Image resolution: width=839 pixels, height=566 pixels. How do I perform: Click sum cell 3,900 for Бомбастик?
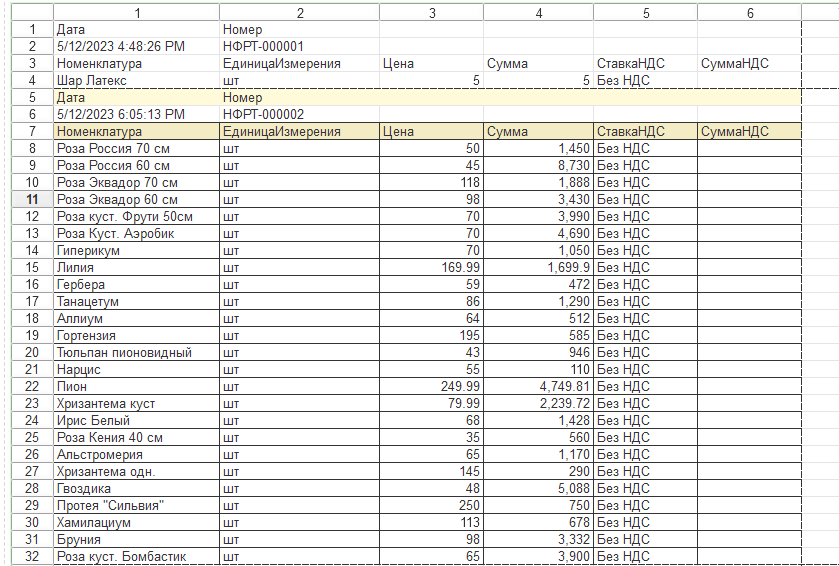click(538, 556)
